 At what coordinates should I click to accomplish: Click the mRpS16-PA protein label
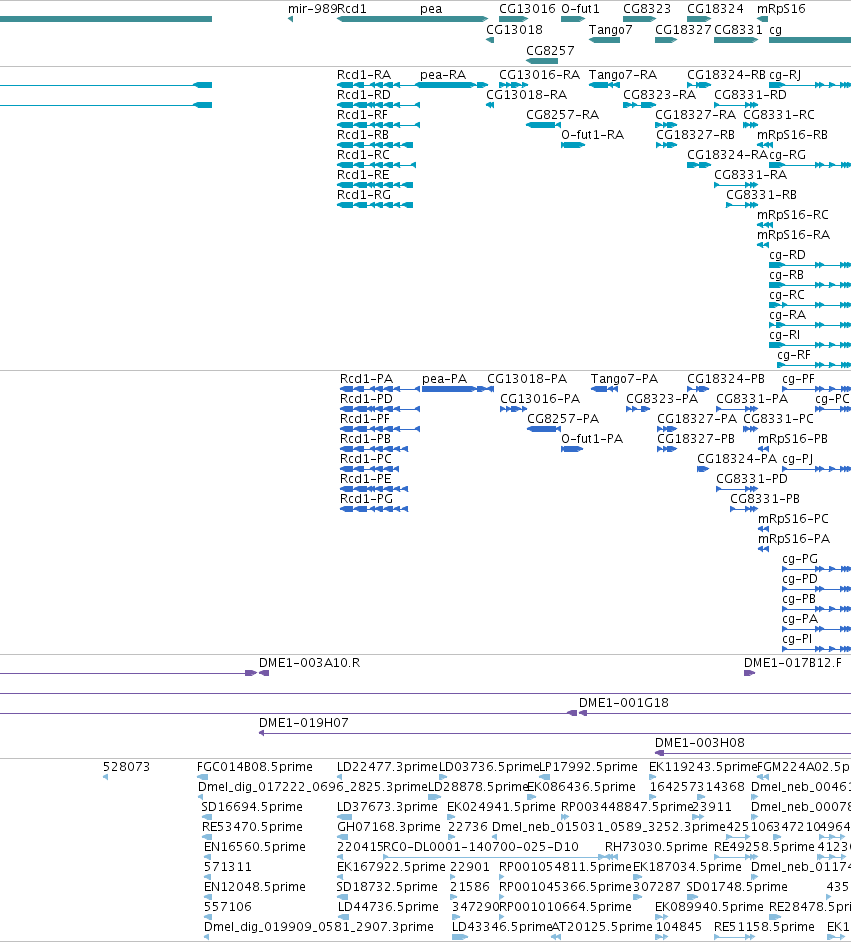(x=794, y=539)
